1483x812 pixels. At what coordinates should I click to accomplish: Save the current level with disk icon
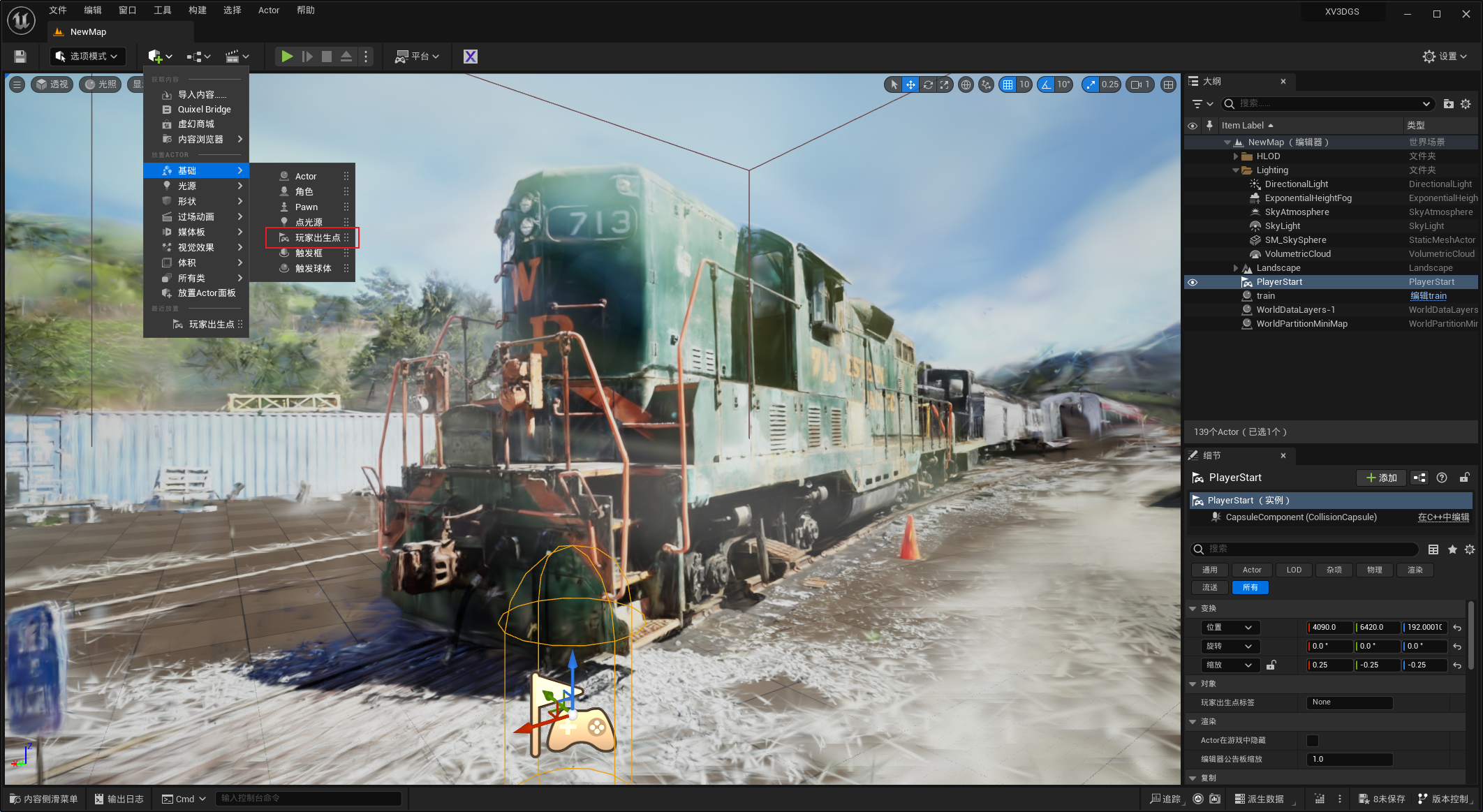click(x=20, y=57)
